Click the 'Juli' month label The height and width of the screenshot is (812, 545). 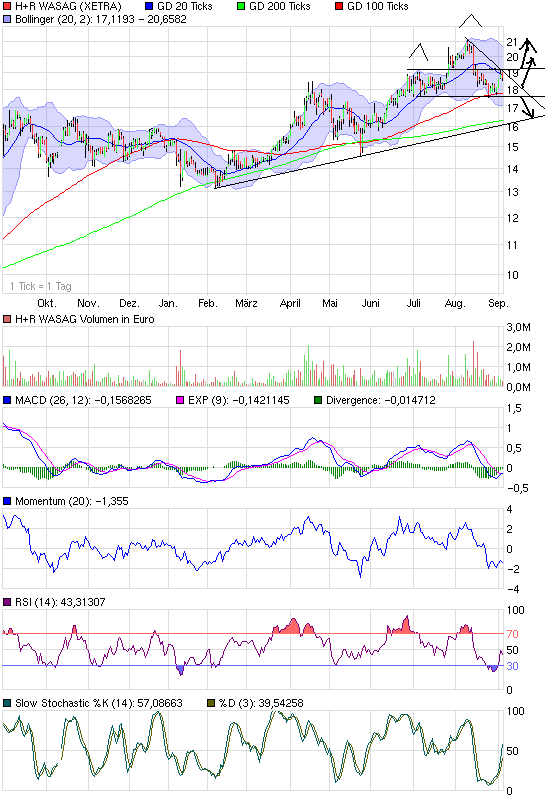tap(413, 303)
